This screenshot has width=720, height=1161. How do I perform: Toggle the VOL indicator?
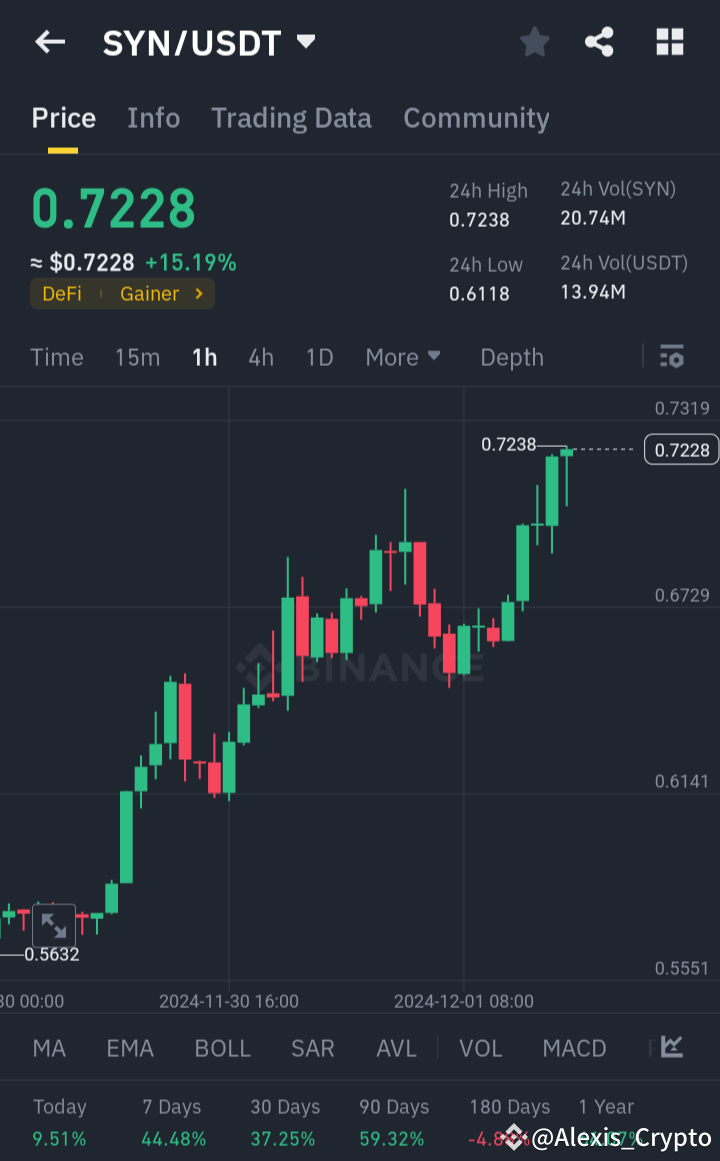click(481, 1048)
